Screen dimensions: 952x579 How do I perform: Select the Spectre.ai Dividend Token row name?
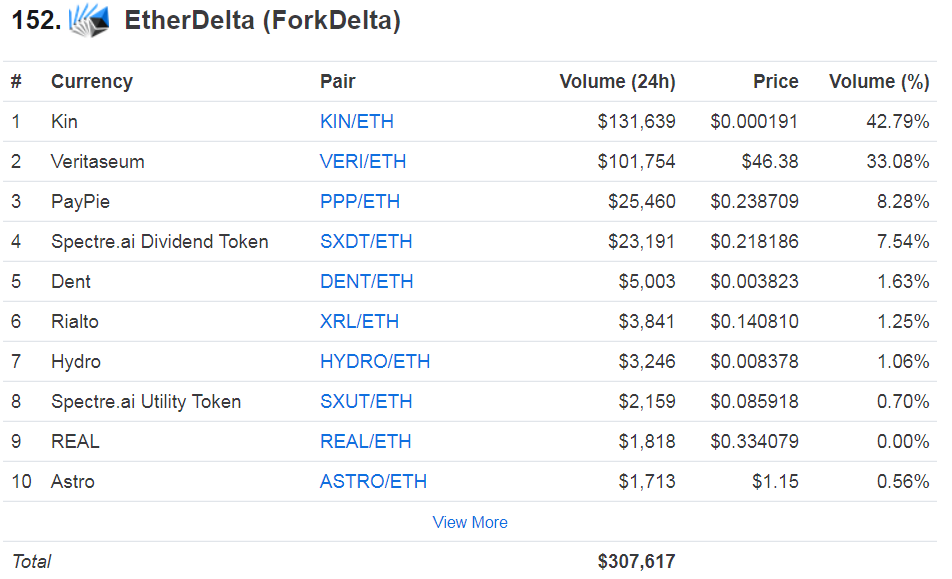pos(160,242)
